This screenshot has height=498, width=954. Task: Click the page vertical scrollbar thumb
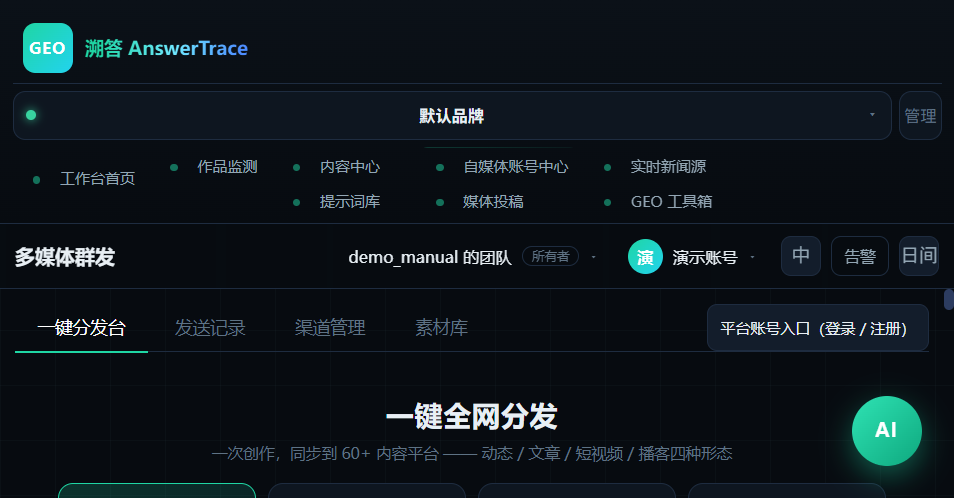[949, 300]
